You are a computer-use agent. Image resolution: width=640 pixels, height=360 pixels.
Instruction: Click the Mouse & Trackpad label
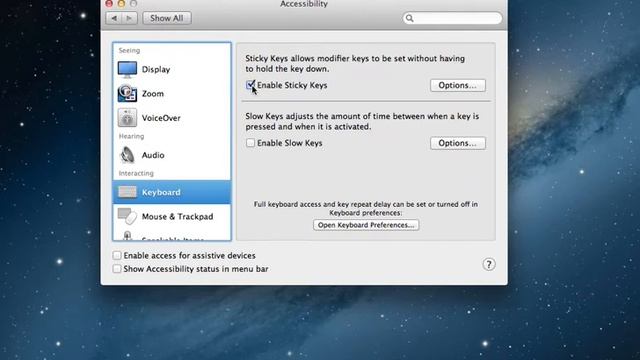click(x=178, y=216)
